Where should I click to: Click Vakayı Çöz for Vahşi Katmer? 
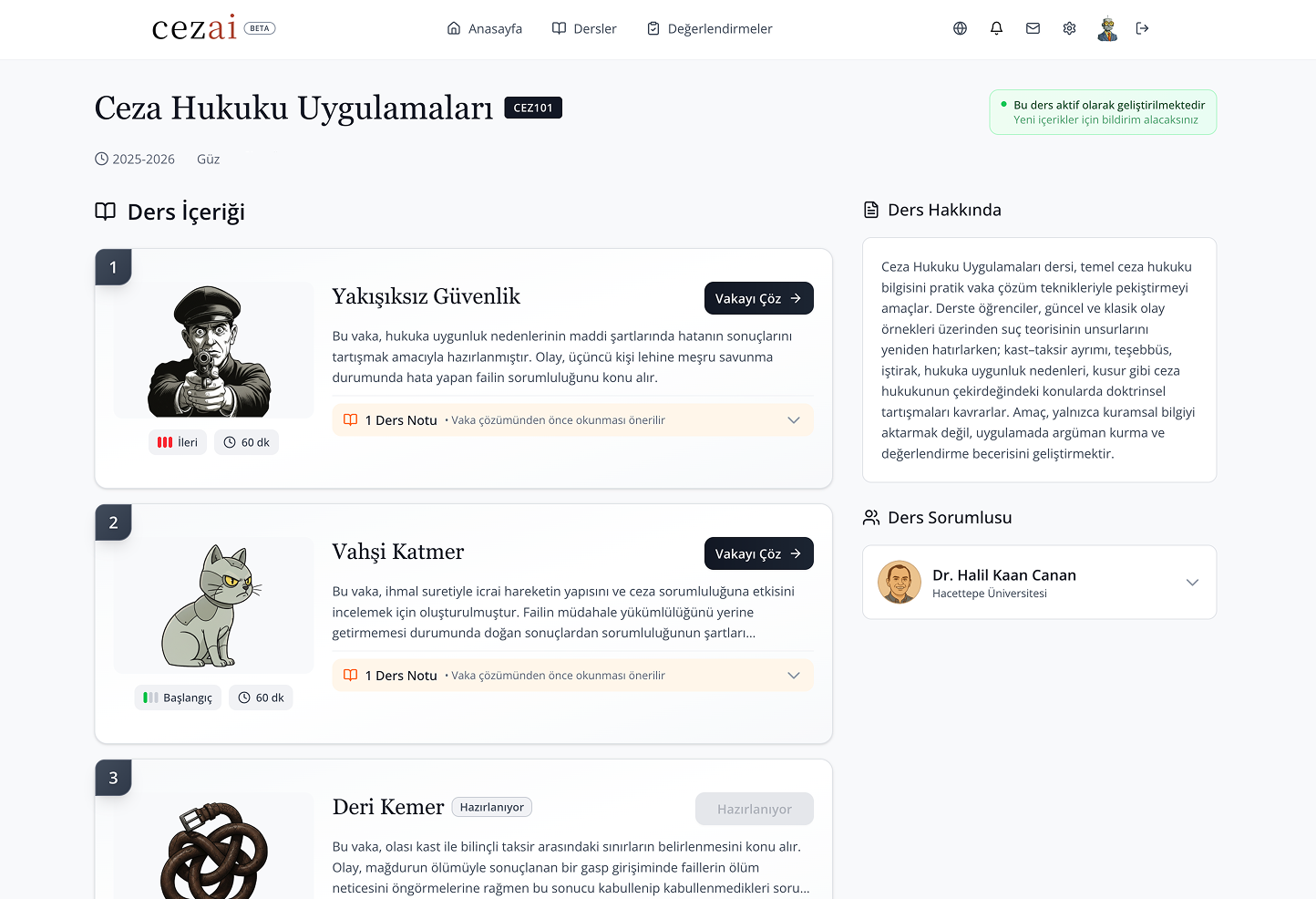pos(758,553)
